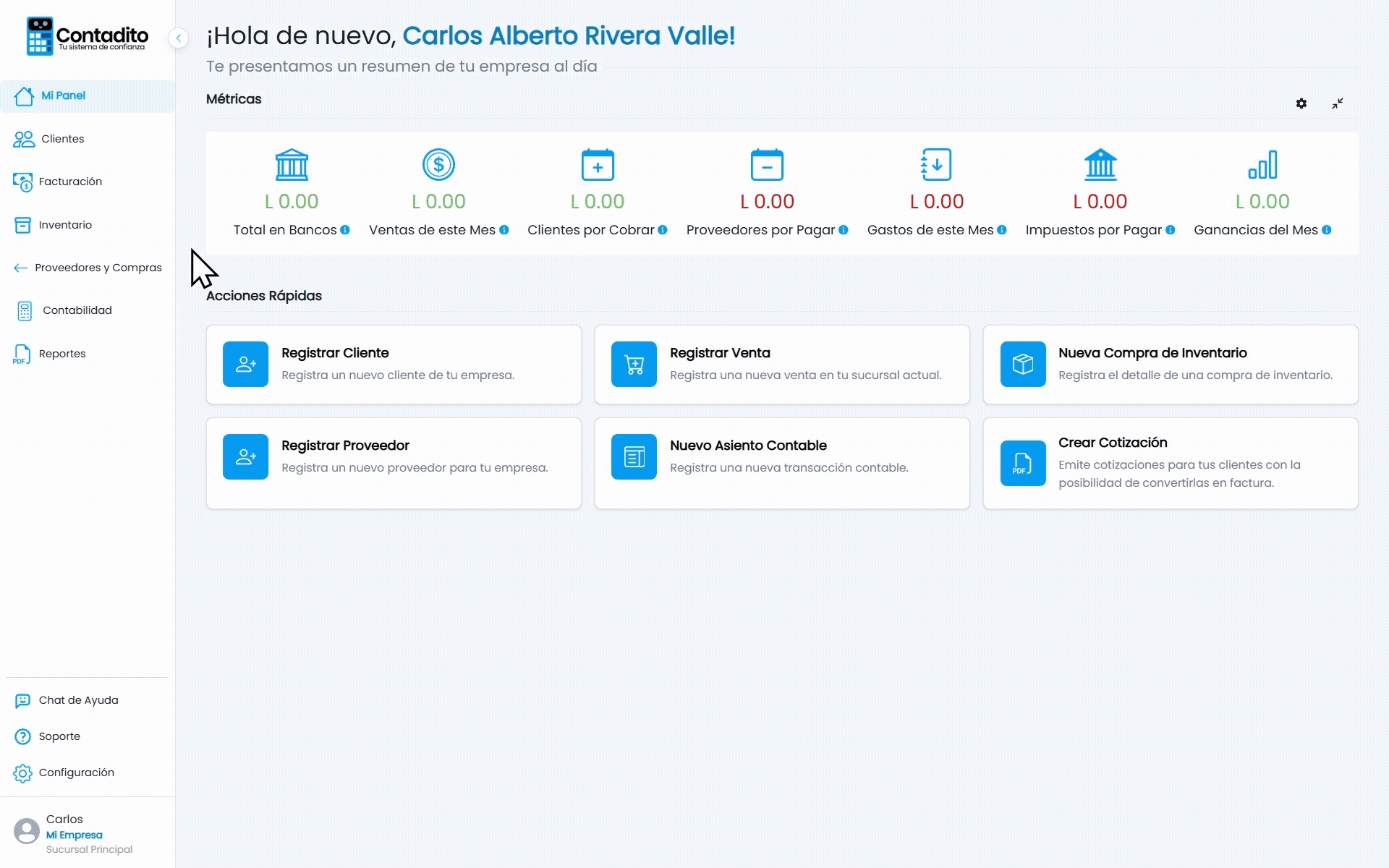Open Mi Panel in sidebar
The image size is (1389, 868).
(88, 96)
